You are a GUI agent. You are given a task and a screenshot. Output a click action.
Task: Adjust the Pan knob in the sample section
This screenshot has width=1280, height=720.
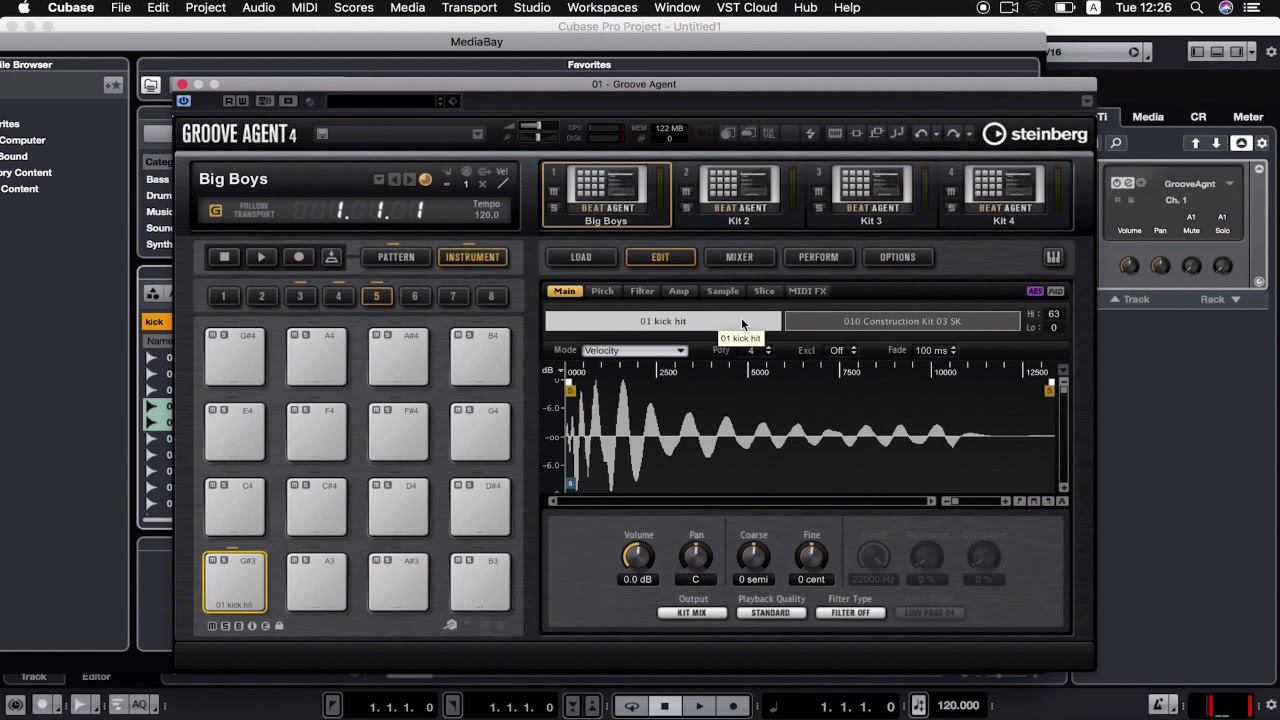tap(695, 557)
